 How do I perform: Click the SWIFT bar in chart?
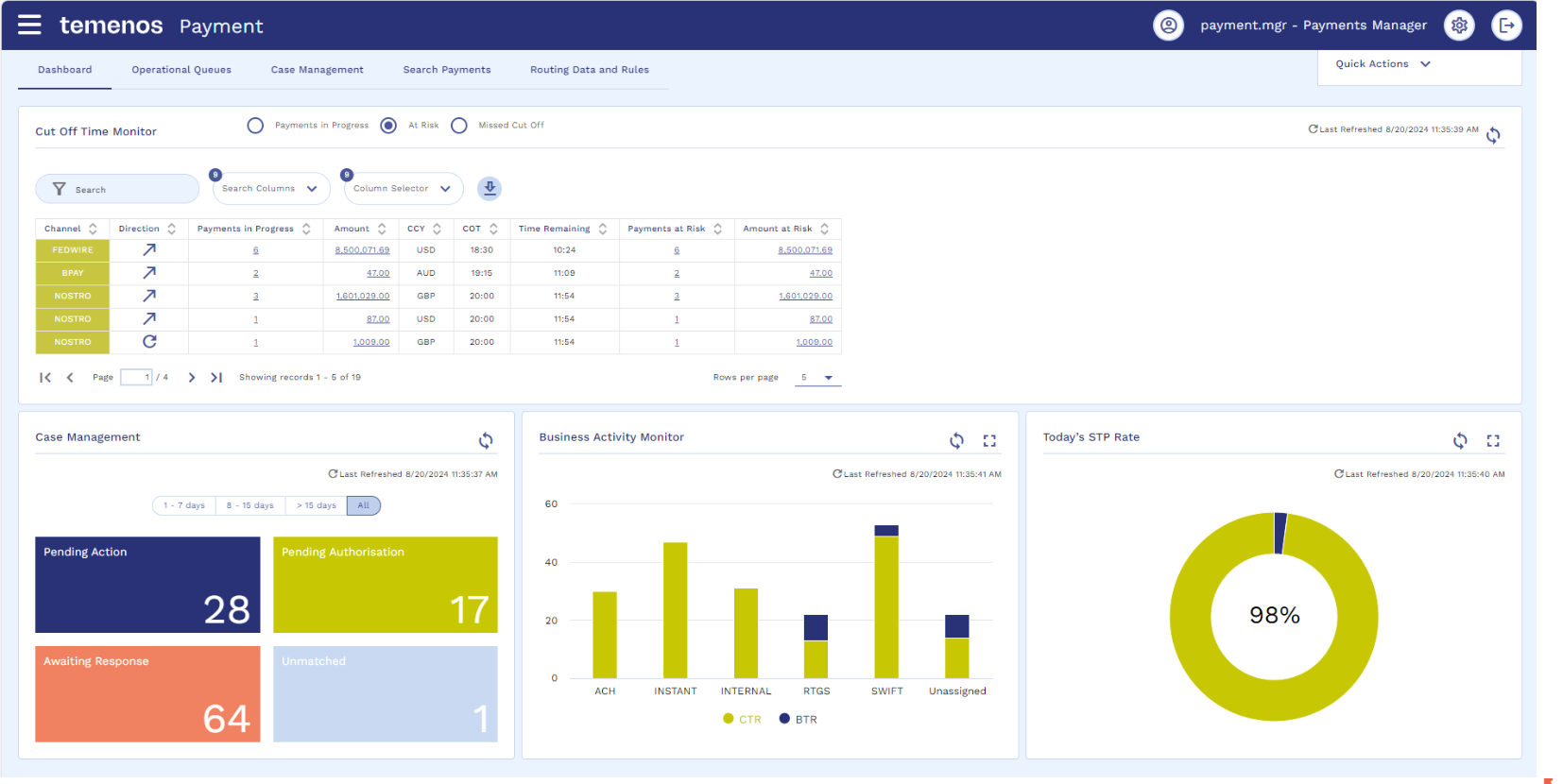[886, 602]
